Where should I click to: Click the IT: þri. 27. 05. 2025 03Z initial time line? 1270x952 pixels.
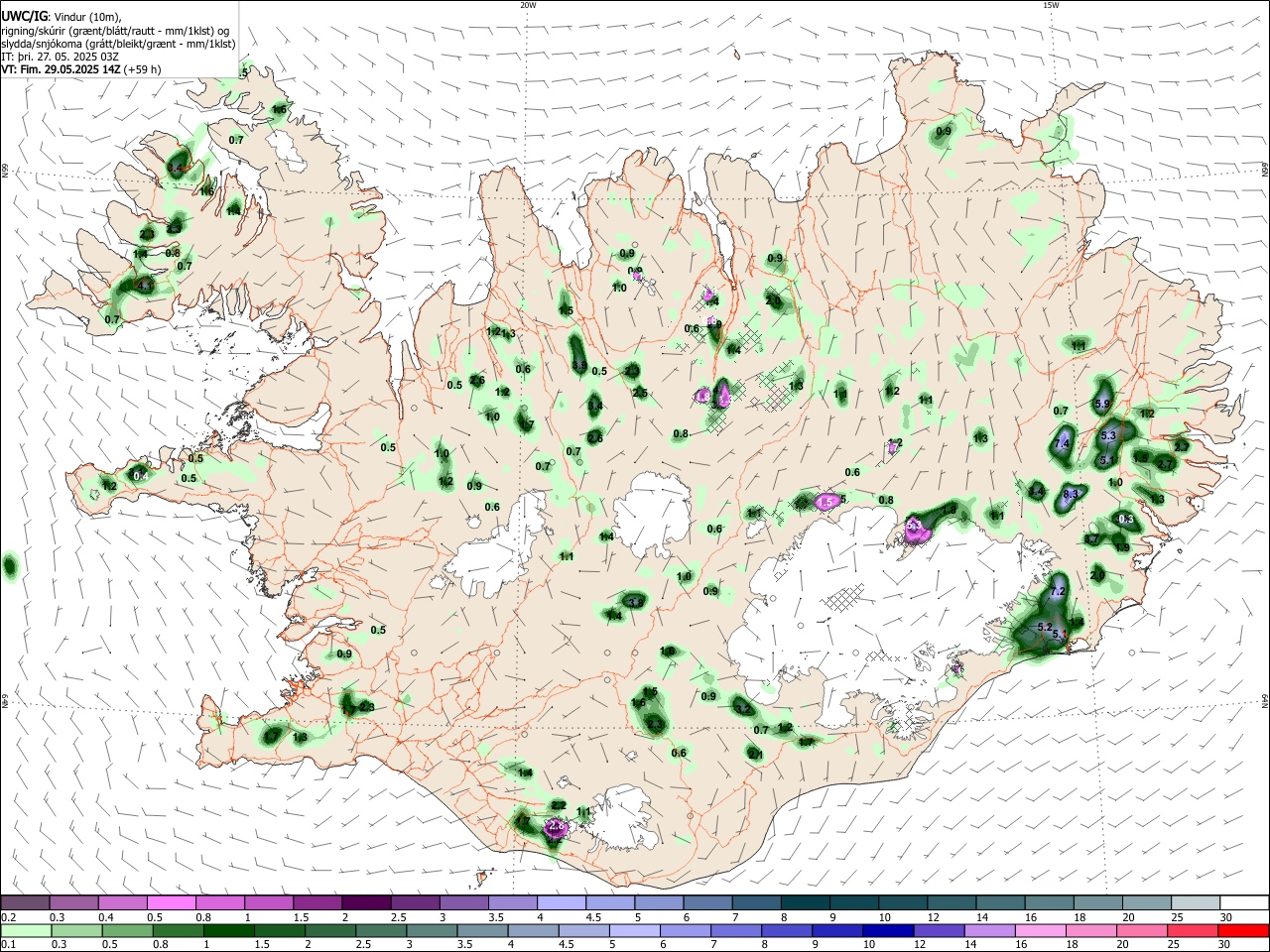(61, 57)
